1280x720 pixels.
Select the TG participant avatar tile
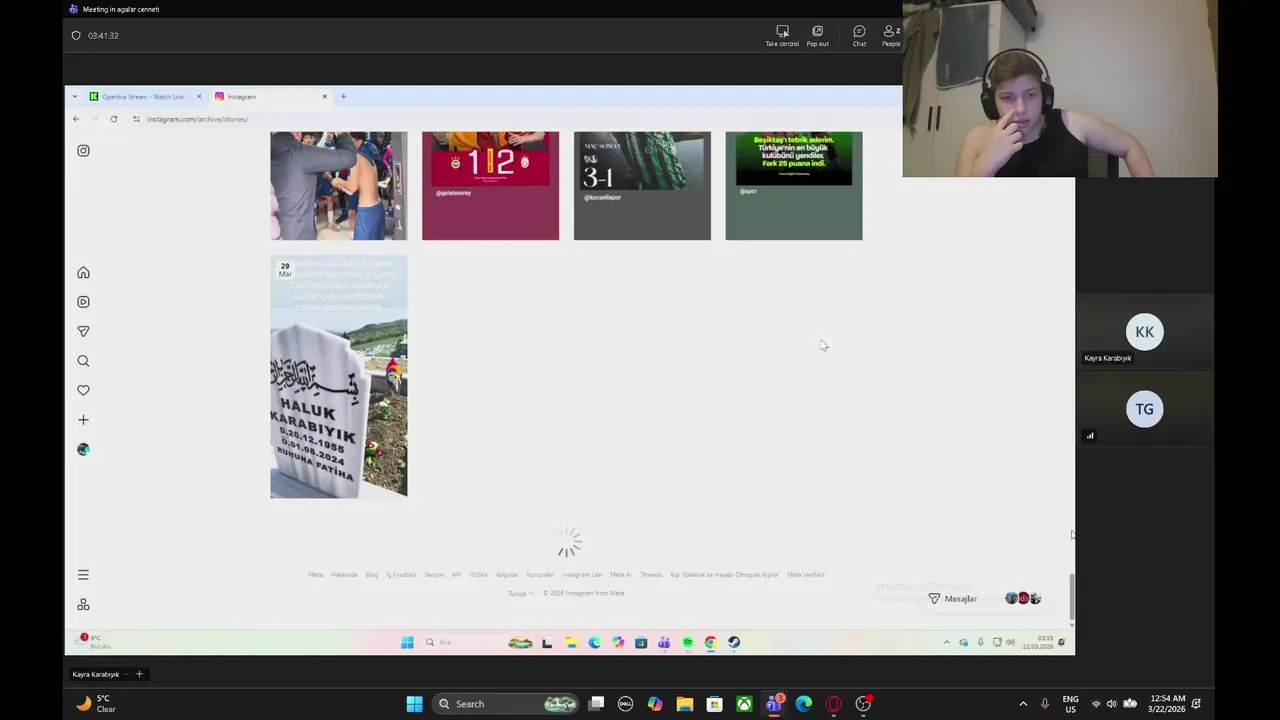(x=1145, y=409)
